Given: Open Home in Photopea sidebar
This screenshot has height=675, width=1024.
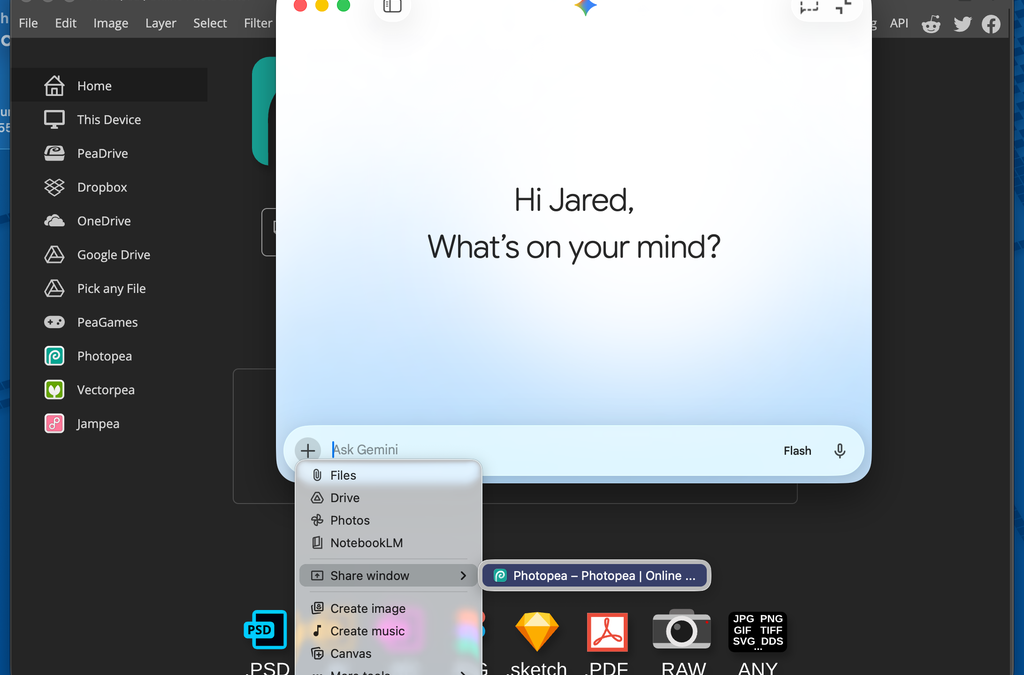Looking at the screenshot, I should point(109,86).
